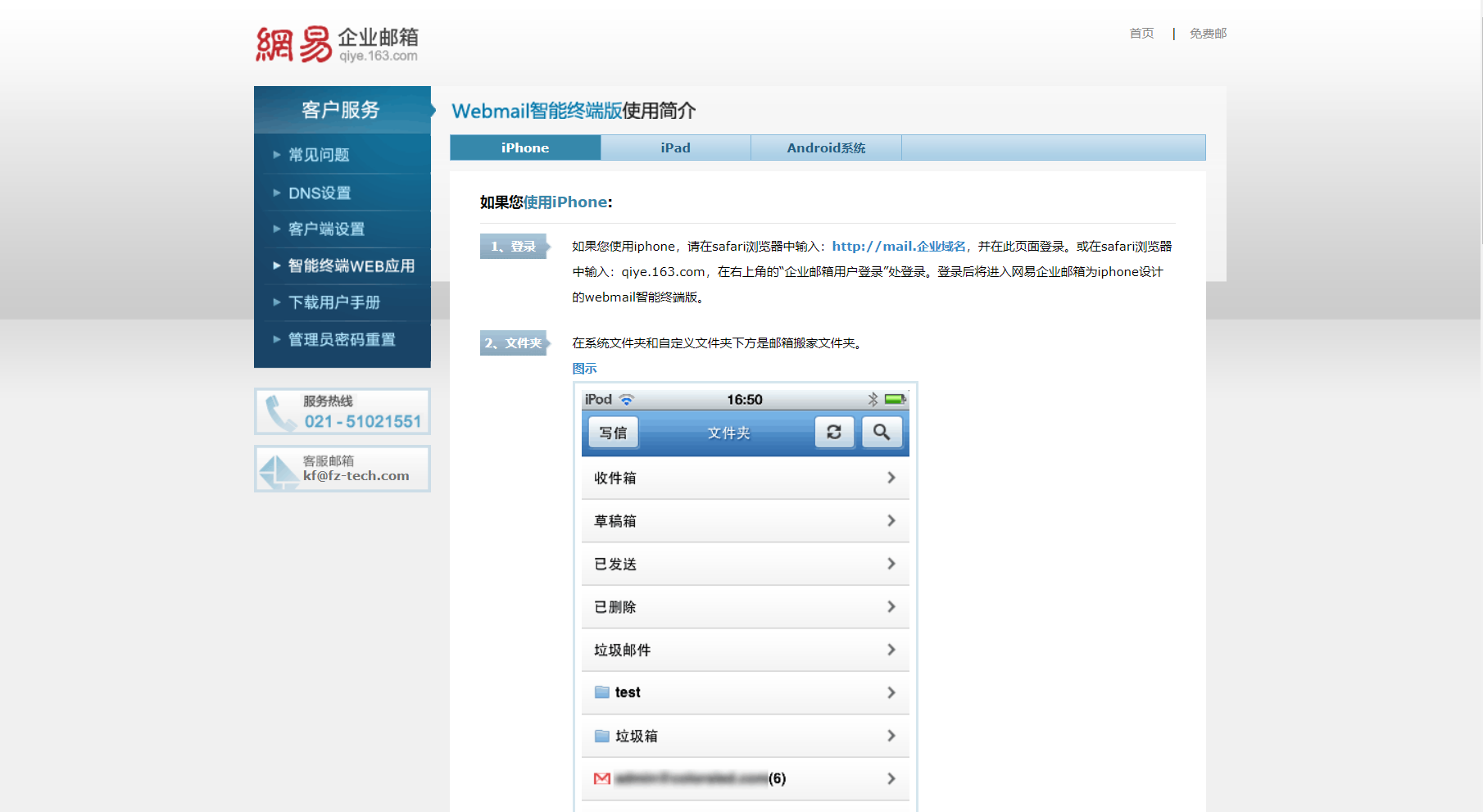Open DNS设置 in the sidebar
This screenshot has height=812, width=1483.
pos(320,193)
